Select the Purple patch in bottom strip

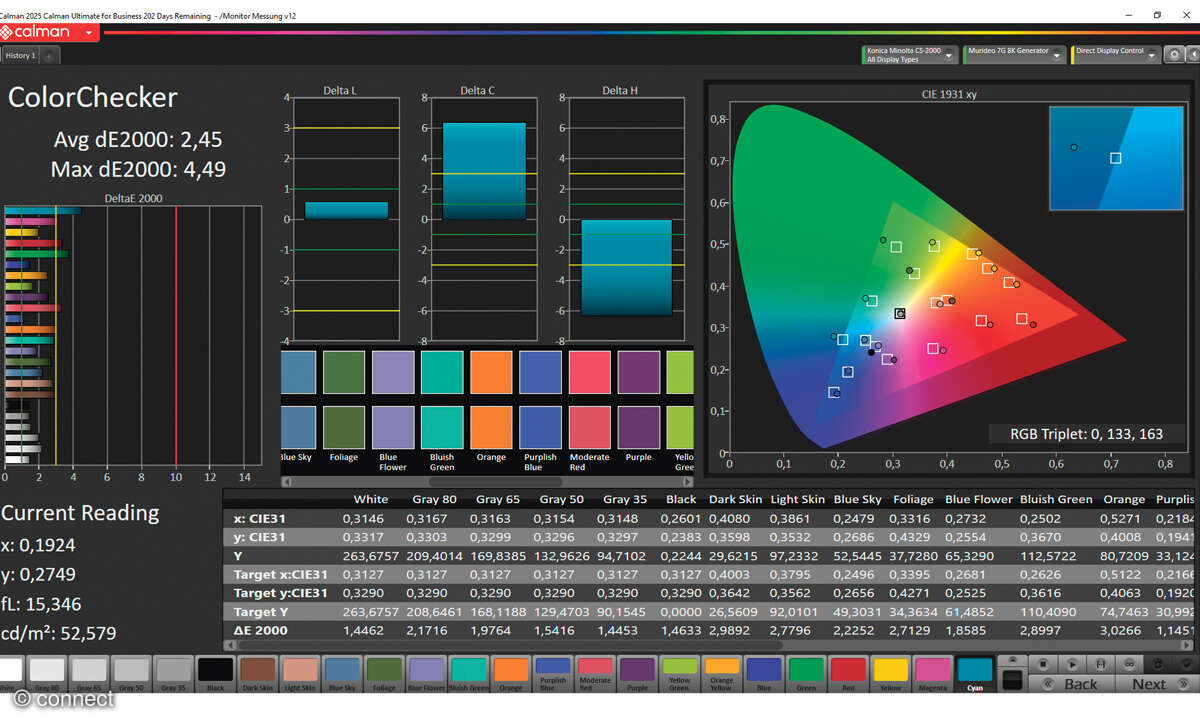point(637,673)
